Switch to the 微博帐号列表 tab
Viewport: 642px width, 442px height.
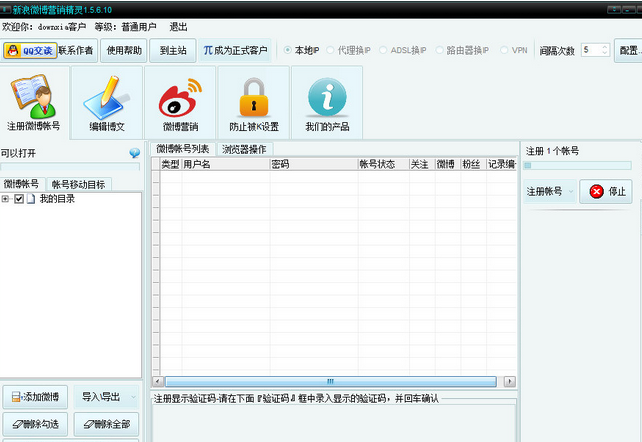pyautogui.click(x=183, y=149)
